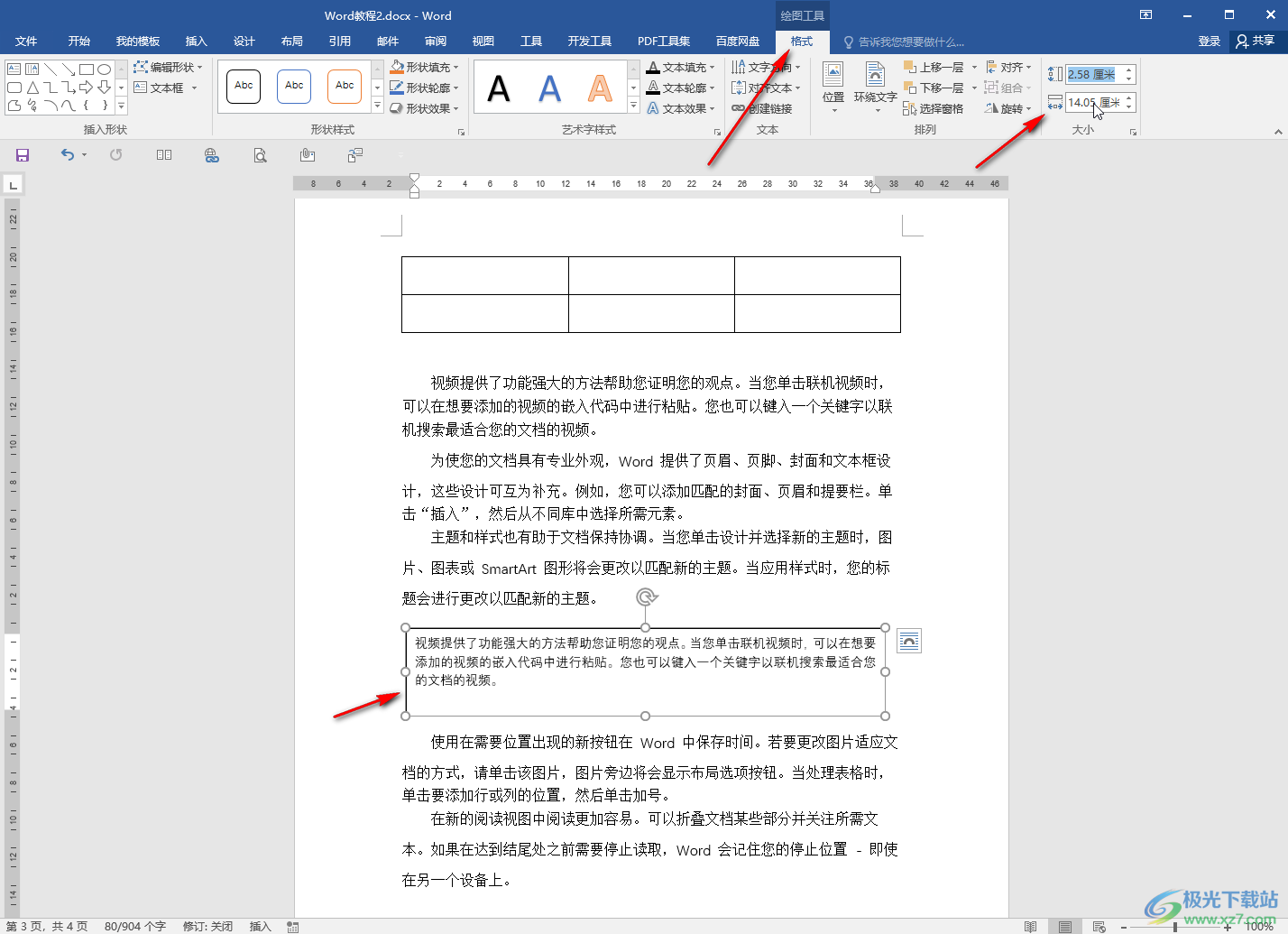
Task: Open Text Fill (文本填充) dropdown
Action: point(681,67)
